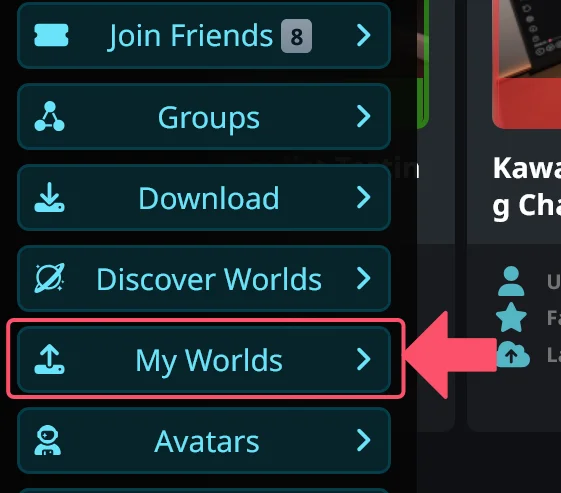Click the Groups network nodes icon
This screenshot has width=561, height=493.
point(49,116)
